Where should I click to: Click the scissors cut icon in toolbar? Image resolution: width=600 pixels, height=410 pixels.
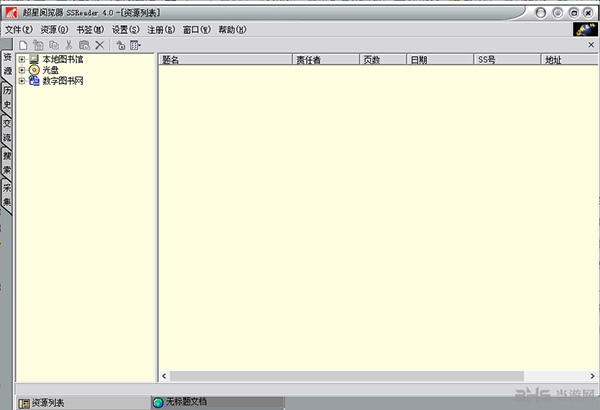pos(68,46)
